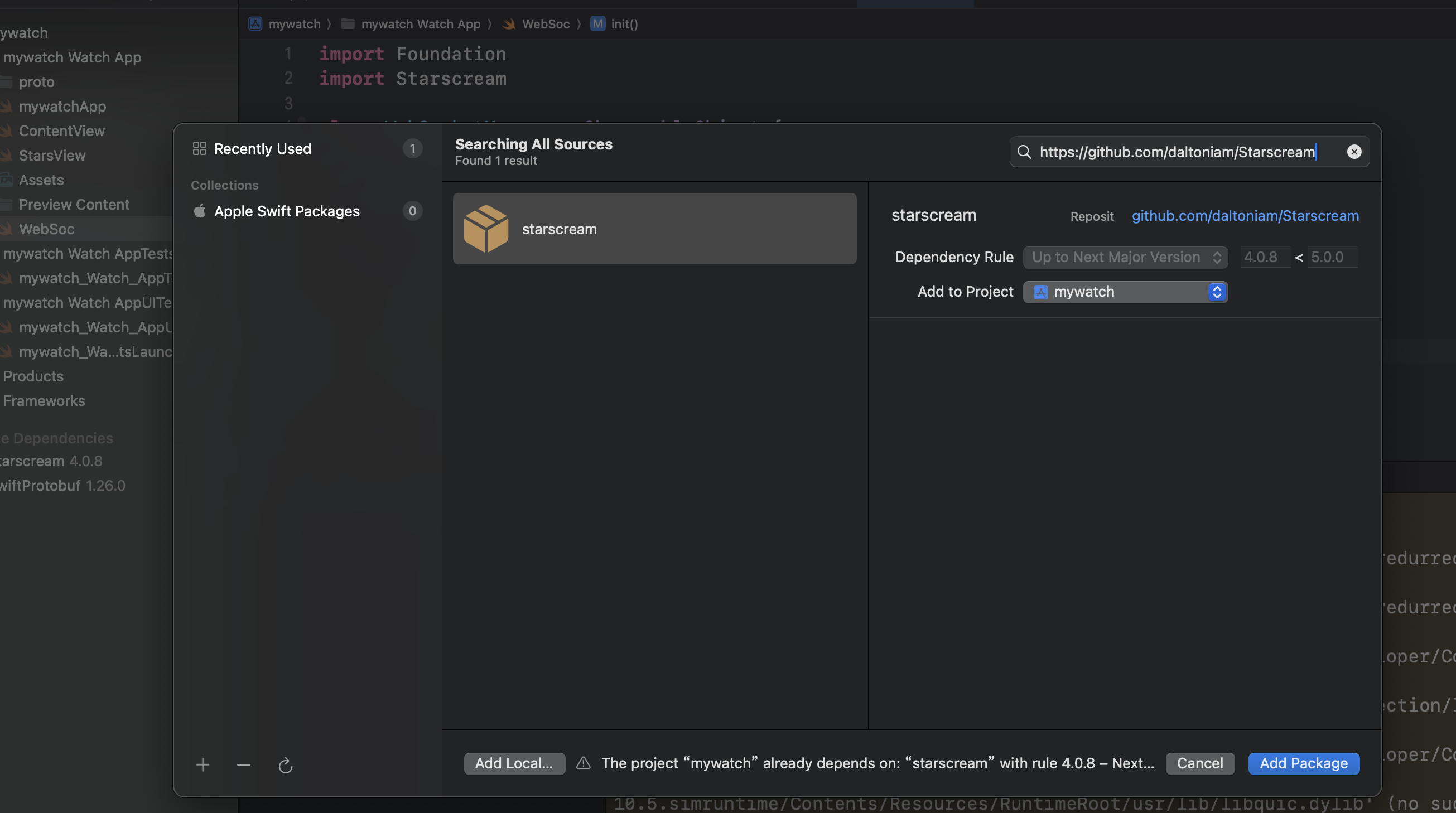Refresh package collections with the reload icon
This screenshot has width=1456, height=813.
286,766
